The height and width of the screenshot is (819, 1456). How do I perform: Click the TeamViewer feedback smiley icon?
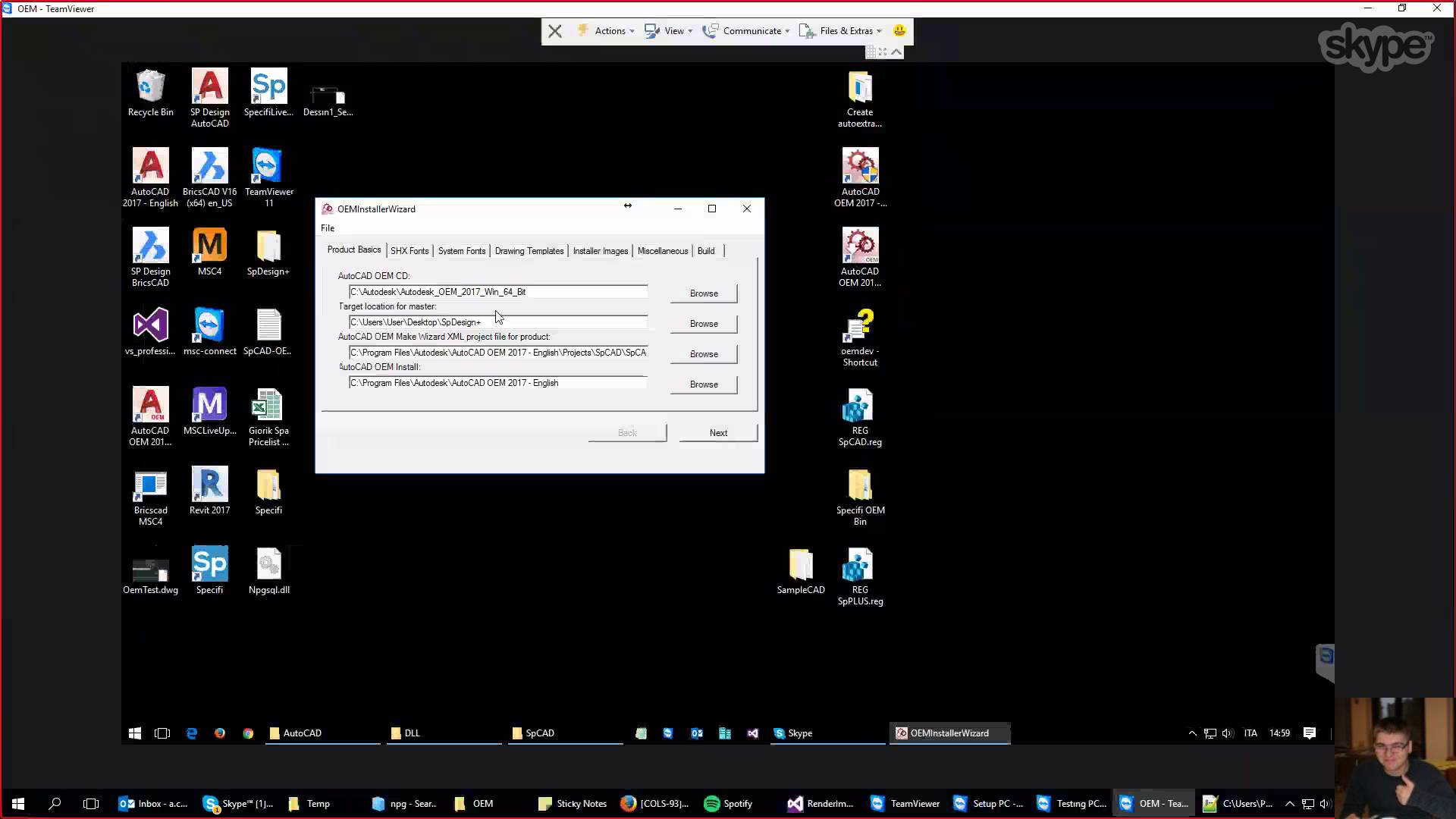(899, 30)
